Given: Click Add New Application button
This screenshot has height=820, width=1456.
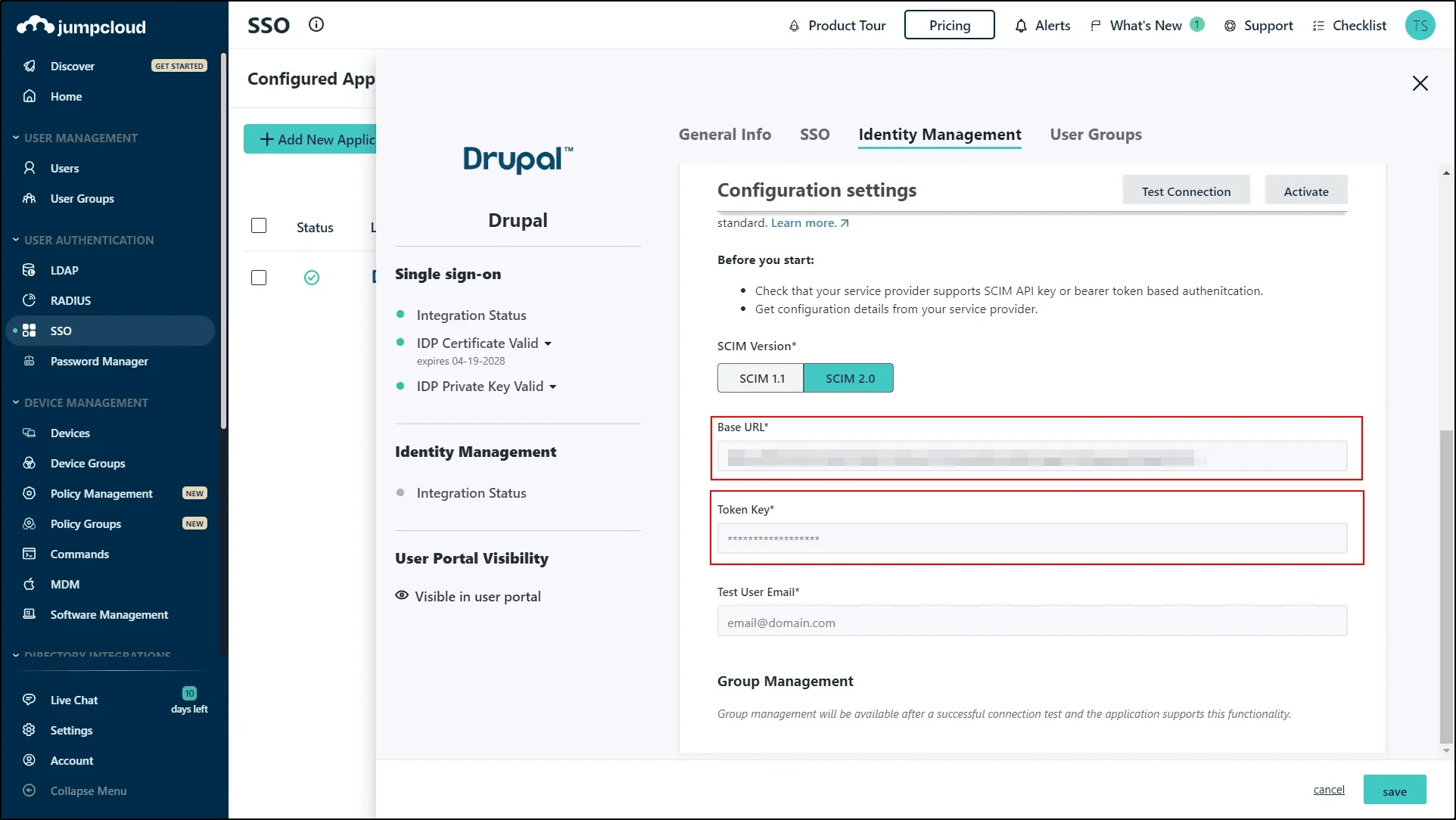Looking at the screenshot, I should tap(310, 139).
